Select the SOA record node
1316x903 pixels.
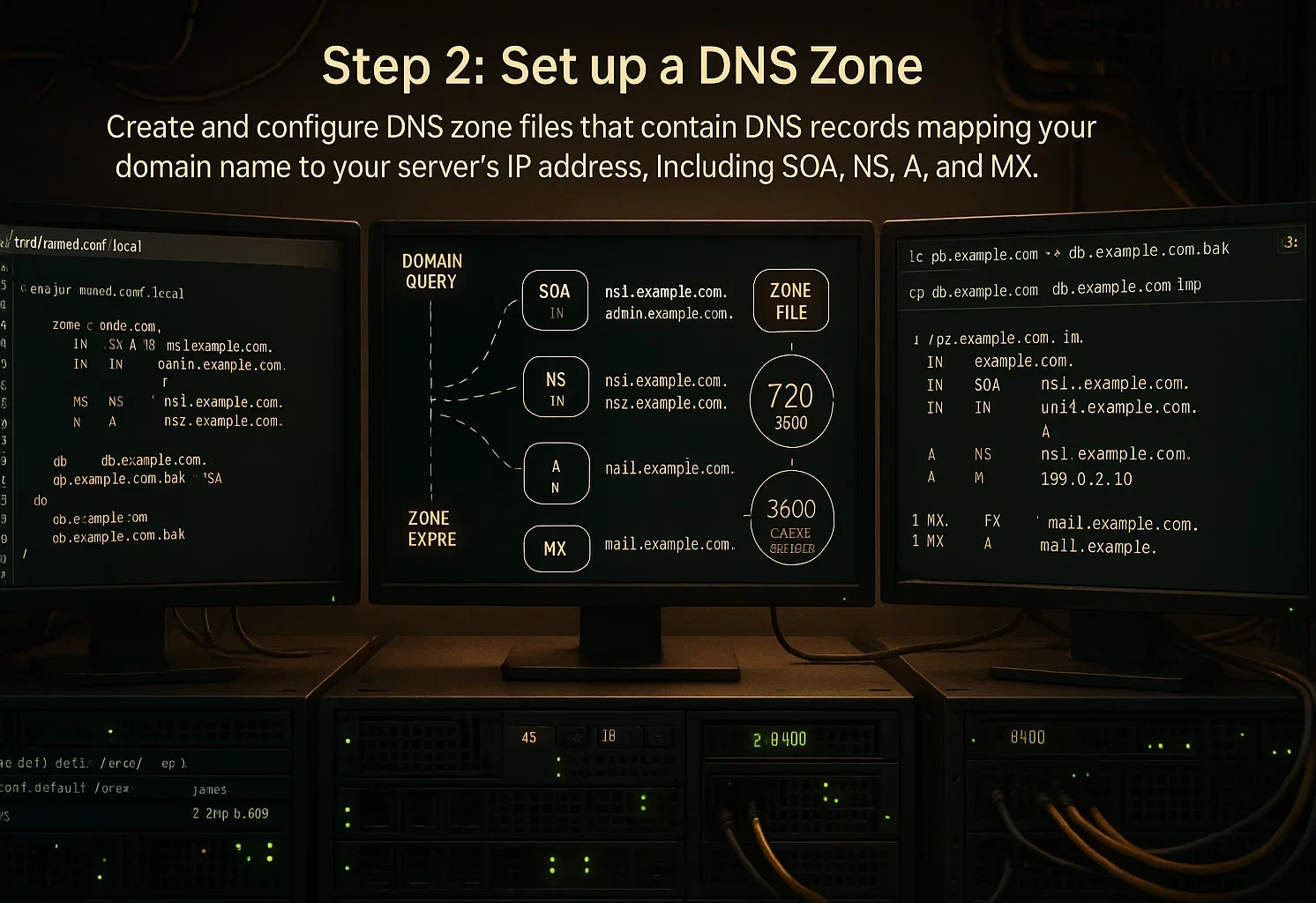[555, 301]
